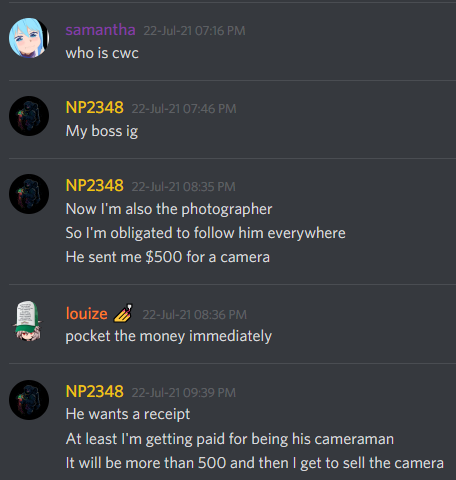This screenshot has width=456, height=480.
Task: Click NP2348 username on 08:35 PM message
Action: pos(95,186)
